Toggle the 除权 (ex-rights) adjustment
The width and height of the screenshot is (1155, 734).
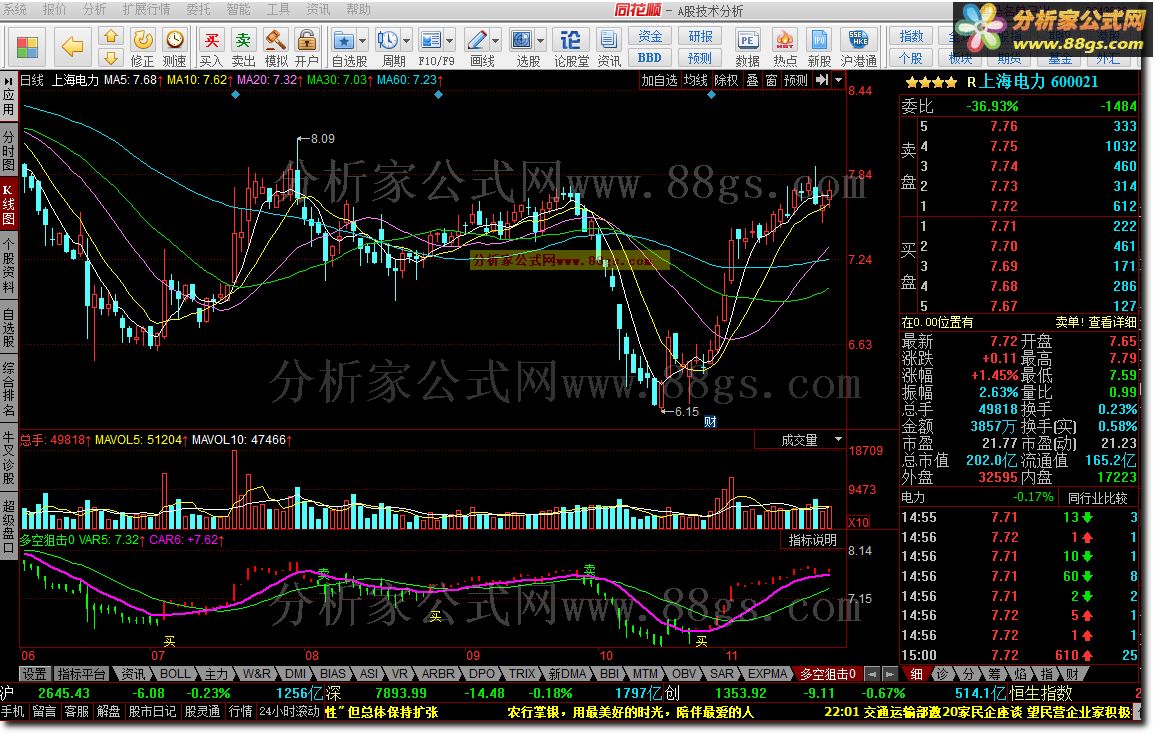point(726,80)
